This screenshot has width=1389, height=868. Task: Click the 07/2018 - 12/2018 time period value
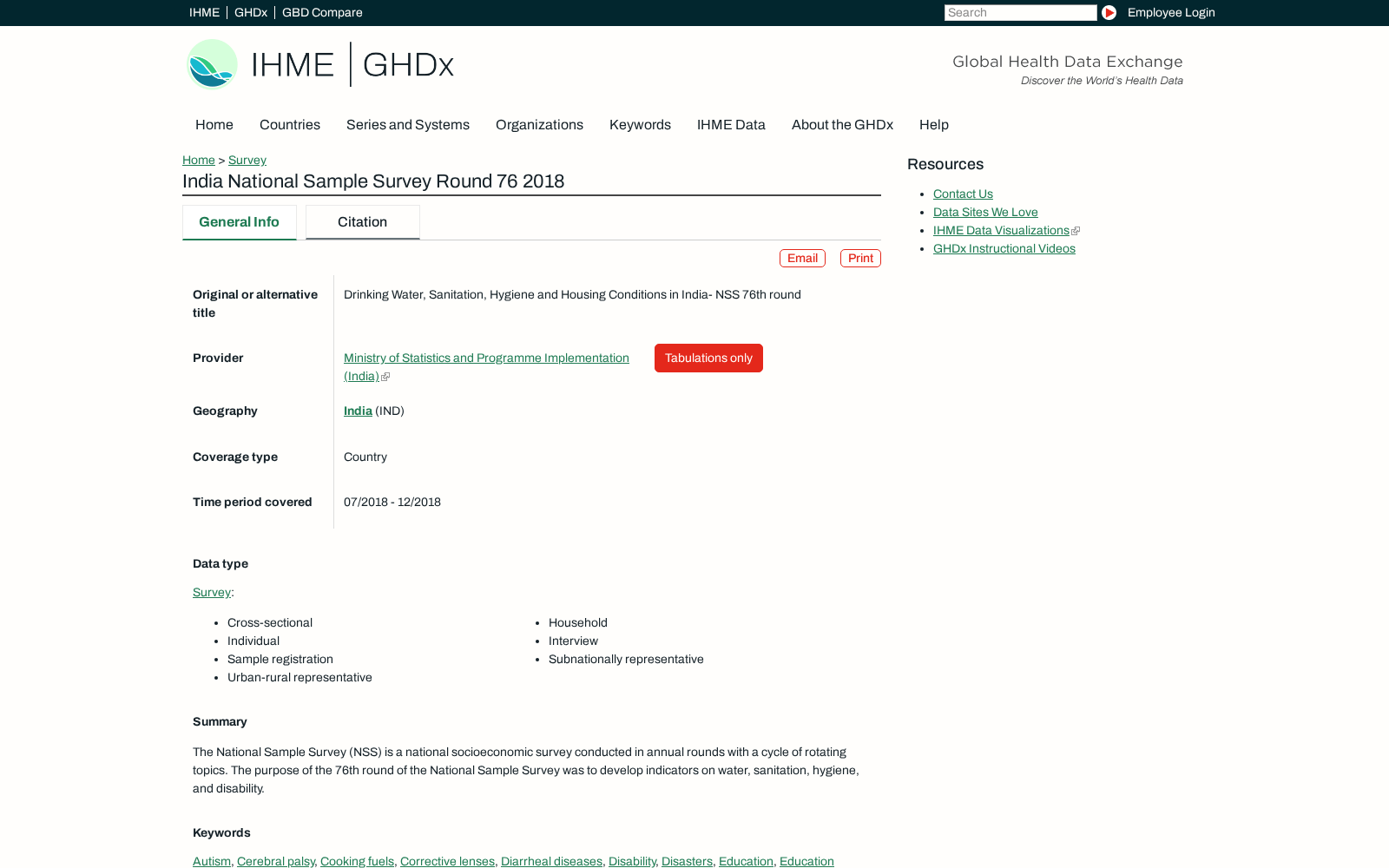392,503
